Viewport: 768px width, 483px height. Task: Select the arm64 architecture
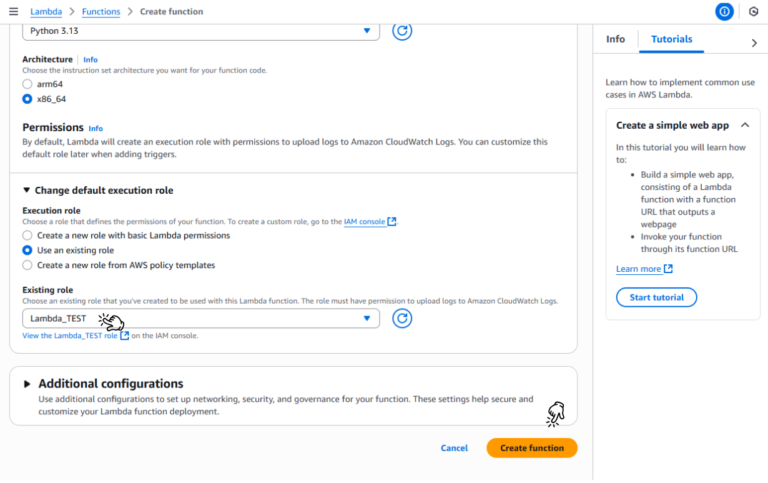tap(28, 85)
